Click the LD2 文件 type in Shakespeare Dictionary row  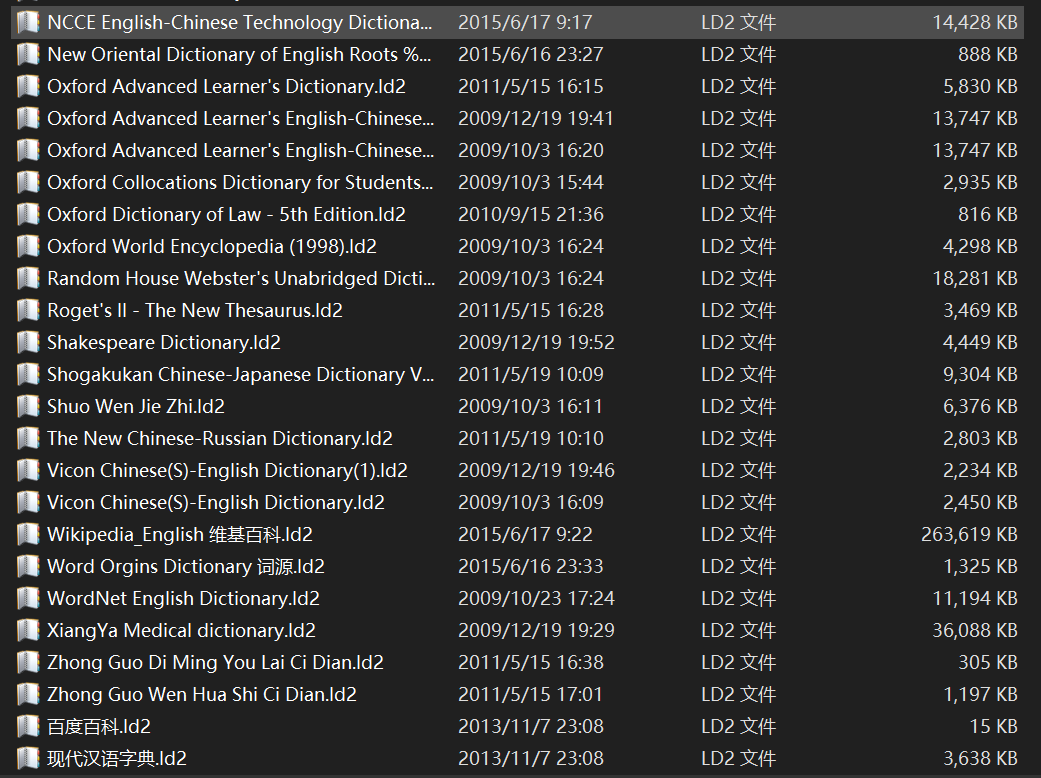[738, 343]
